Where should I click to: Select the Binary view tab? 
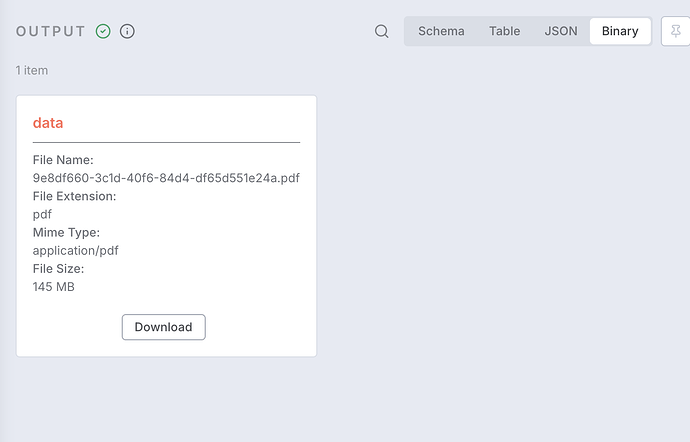(x=620, y=31)
